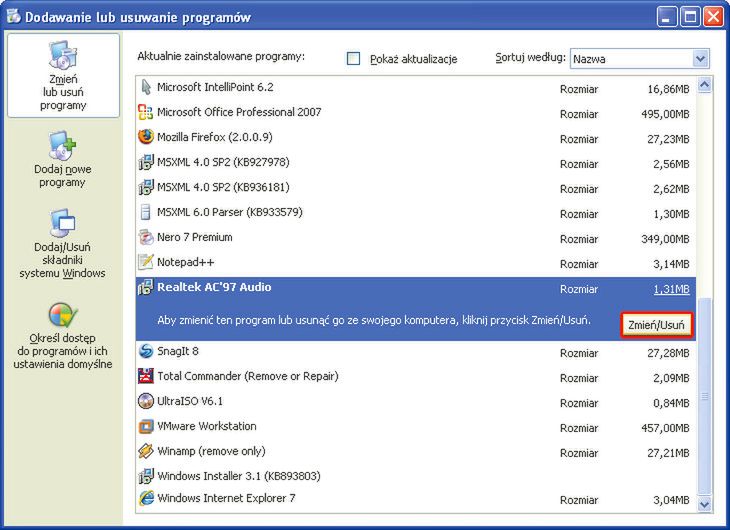Select MSXML 6.0 Parser (KB933579) entry

(x=416, y=212)
